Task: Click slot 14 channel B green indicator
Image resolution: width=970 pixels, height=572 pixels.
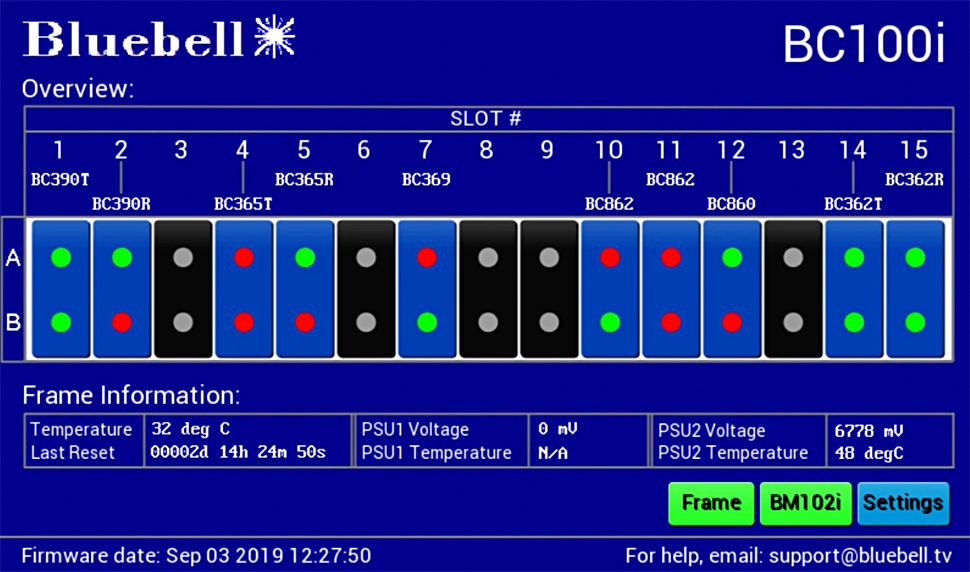Action: pyautogui.click(x=854, y=322)
